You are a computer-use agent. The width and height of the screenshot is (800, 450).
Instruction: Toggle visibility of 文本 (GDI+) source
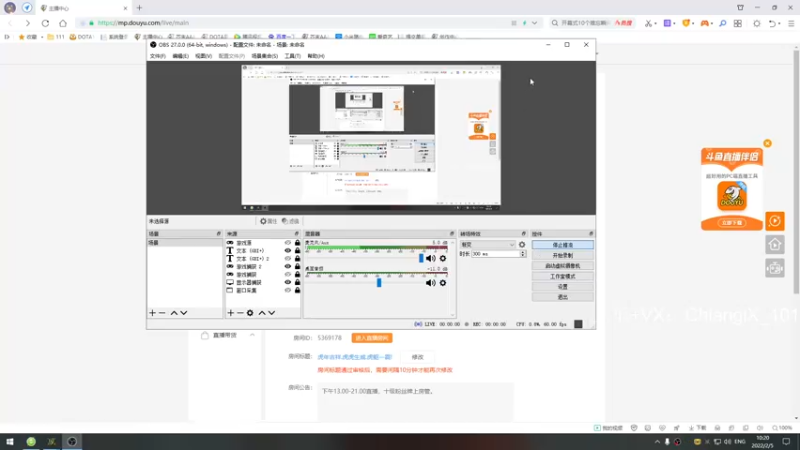click(x=288, y=251)
